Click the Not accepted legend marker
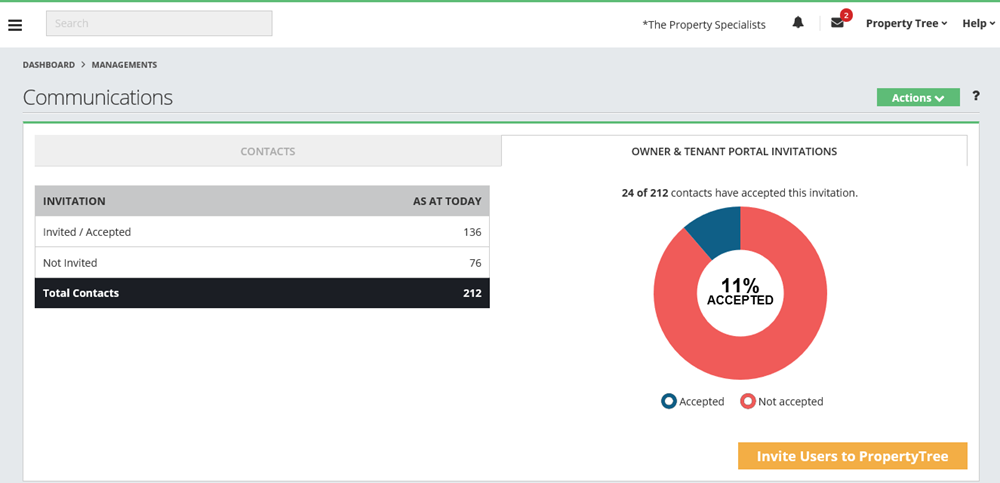 pyautogui.click(x=747, y=401)
